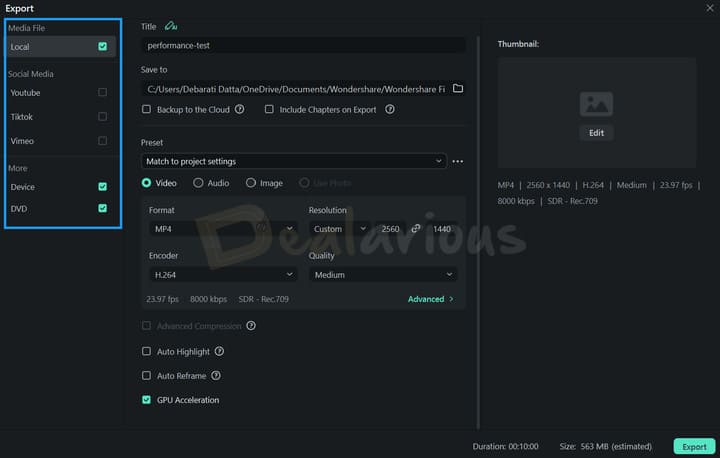
Task: Close the Export dialog
Action: [709, 8]
